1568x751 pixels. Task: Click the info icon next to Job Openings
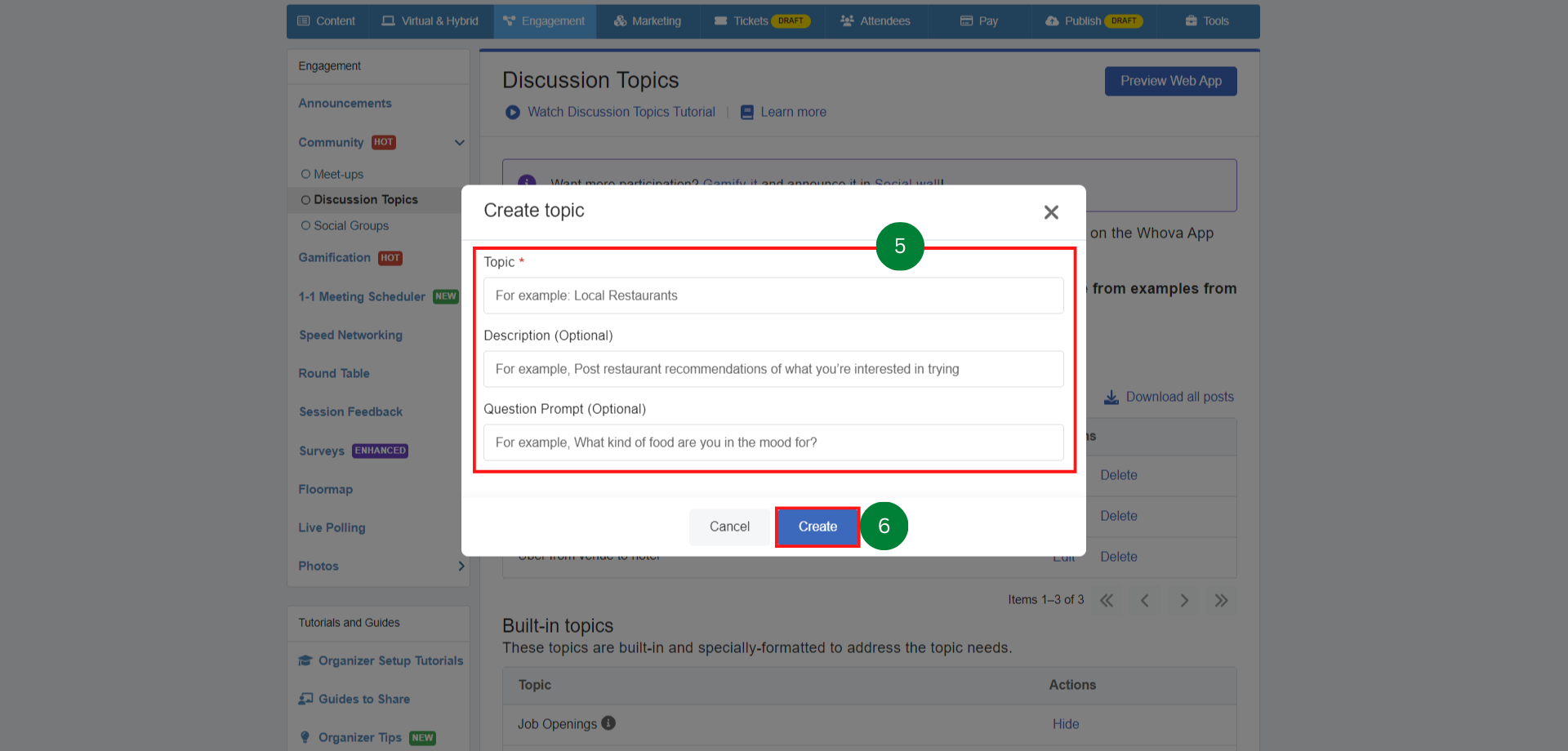point(608,723)
